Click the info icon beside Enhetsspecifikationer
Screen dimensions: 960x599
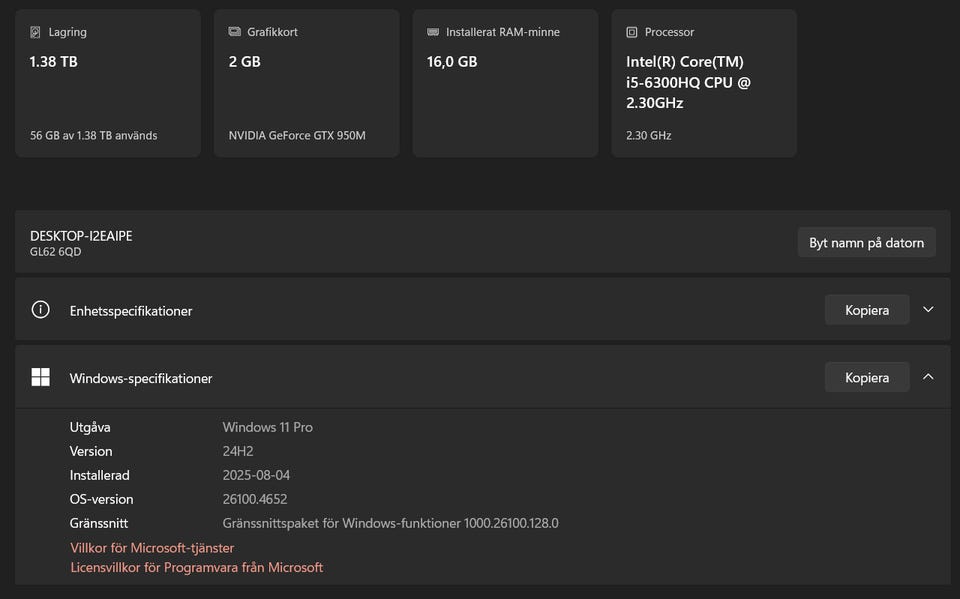click(41, 310)
